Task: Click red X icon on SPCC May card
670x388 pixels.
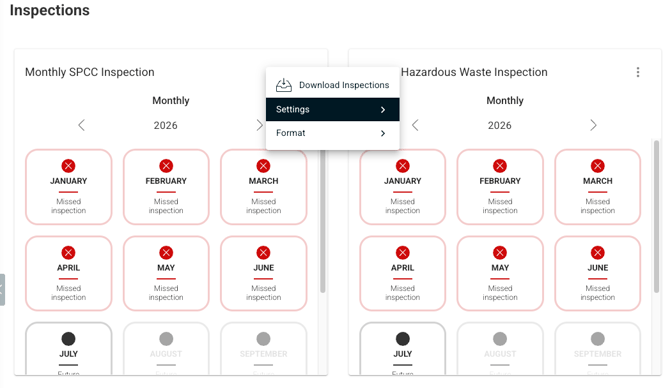Action: [166, 253]
